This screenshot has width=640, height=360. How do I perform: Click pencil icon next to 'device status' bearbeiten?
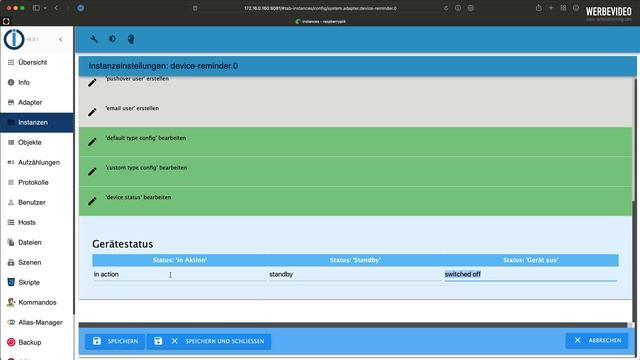(x=92, y=201)
